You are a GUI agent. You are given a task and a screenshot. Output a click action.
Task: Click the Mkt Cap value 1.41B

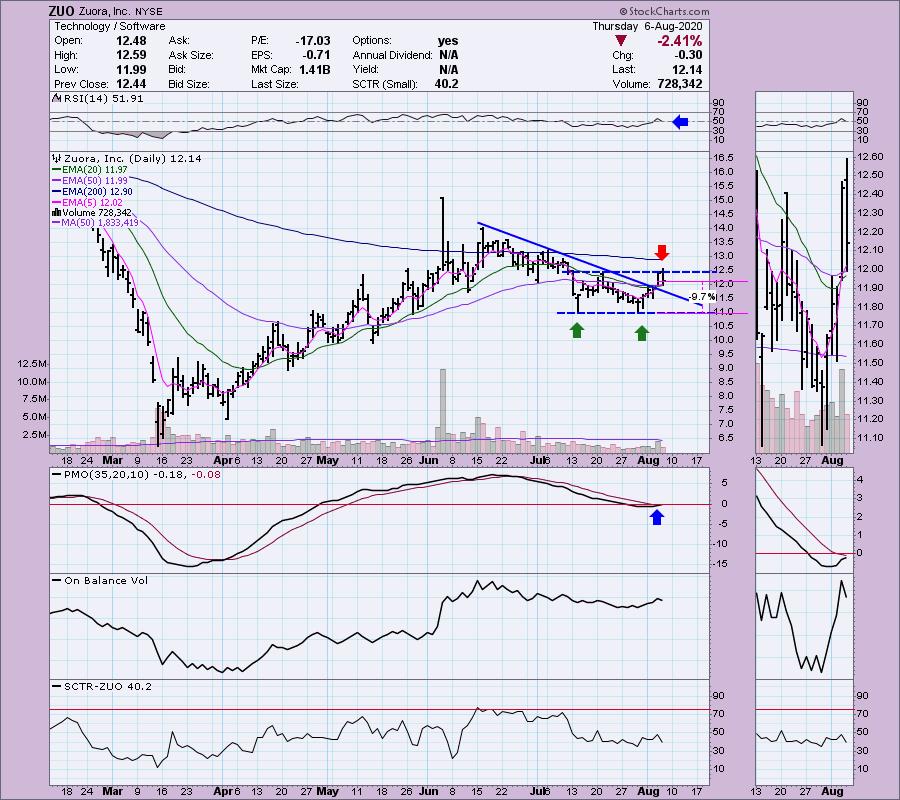(x=314, y=69)
